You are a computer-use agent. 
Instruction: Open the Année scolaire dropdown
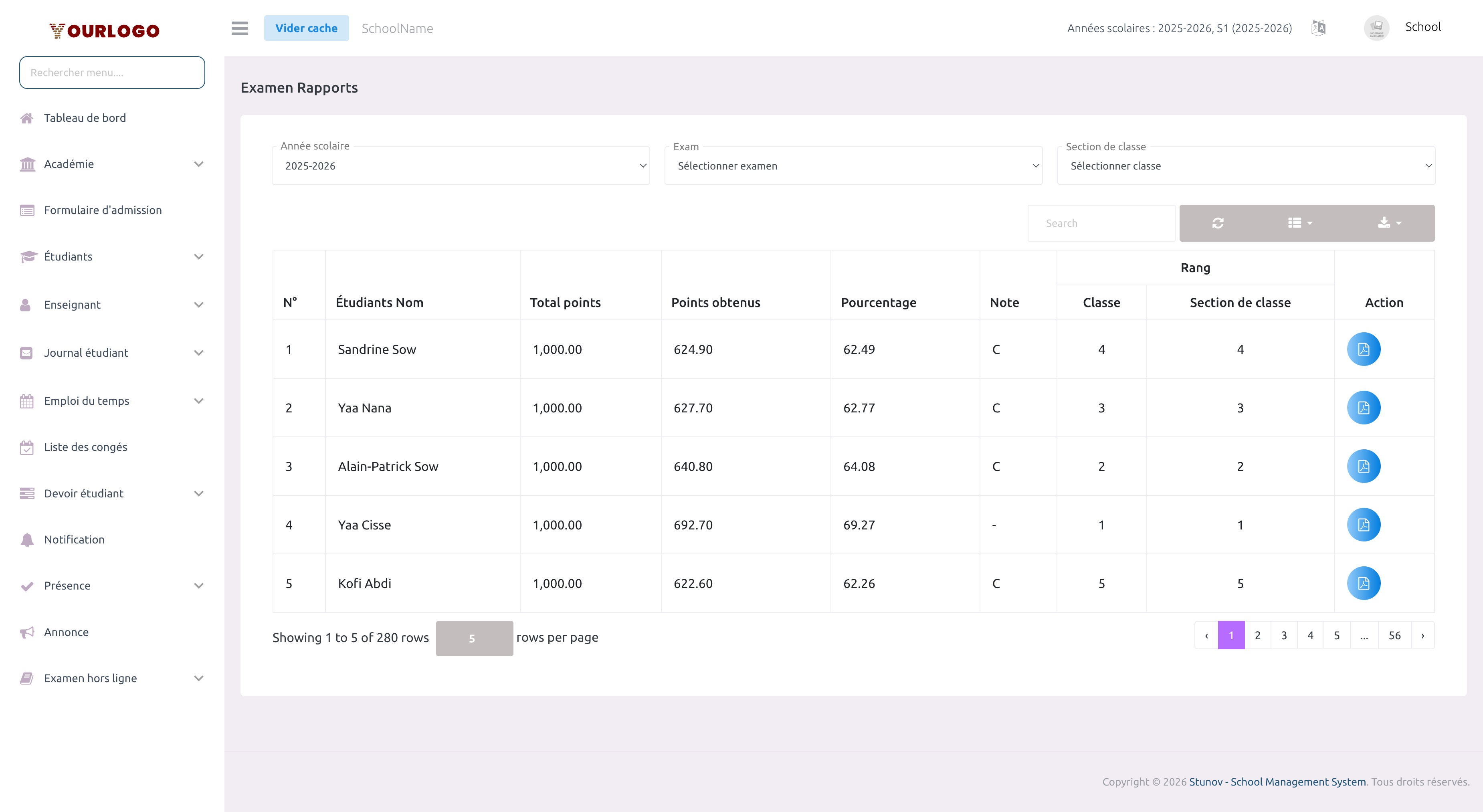tap(461, 166)
